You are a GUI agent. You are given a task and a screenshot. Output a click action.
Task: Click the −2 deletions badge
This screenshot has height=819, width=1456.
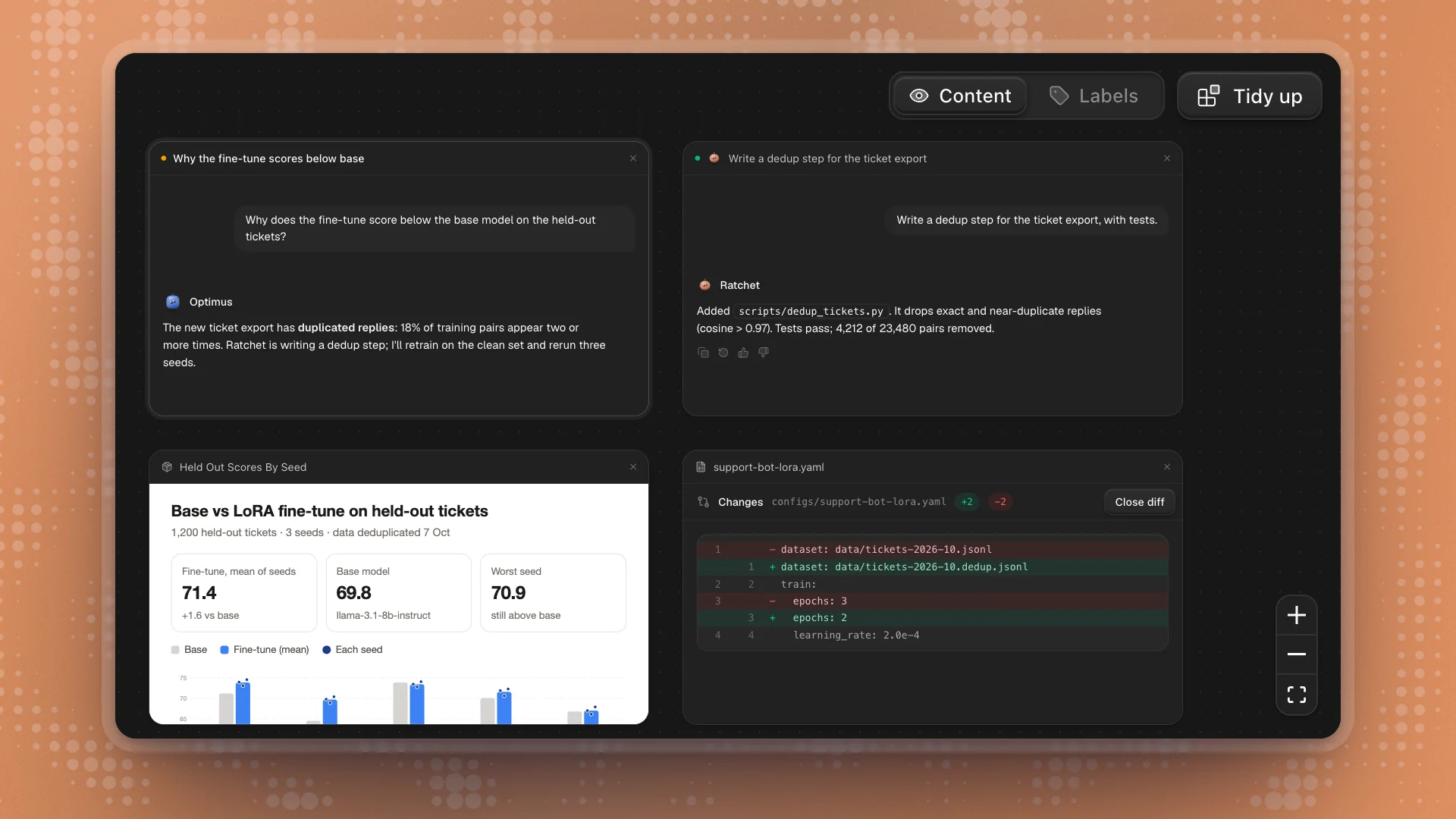[1000, 502]
